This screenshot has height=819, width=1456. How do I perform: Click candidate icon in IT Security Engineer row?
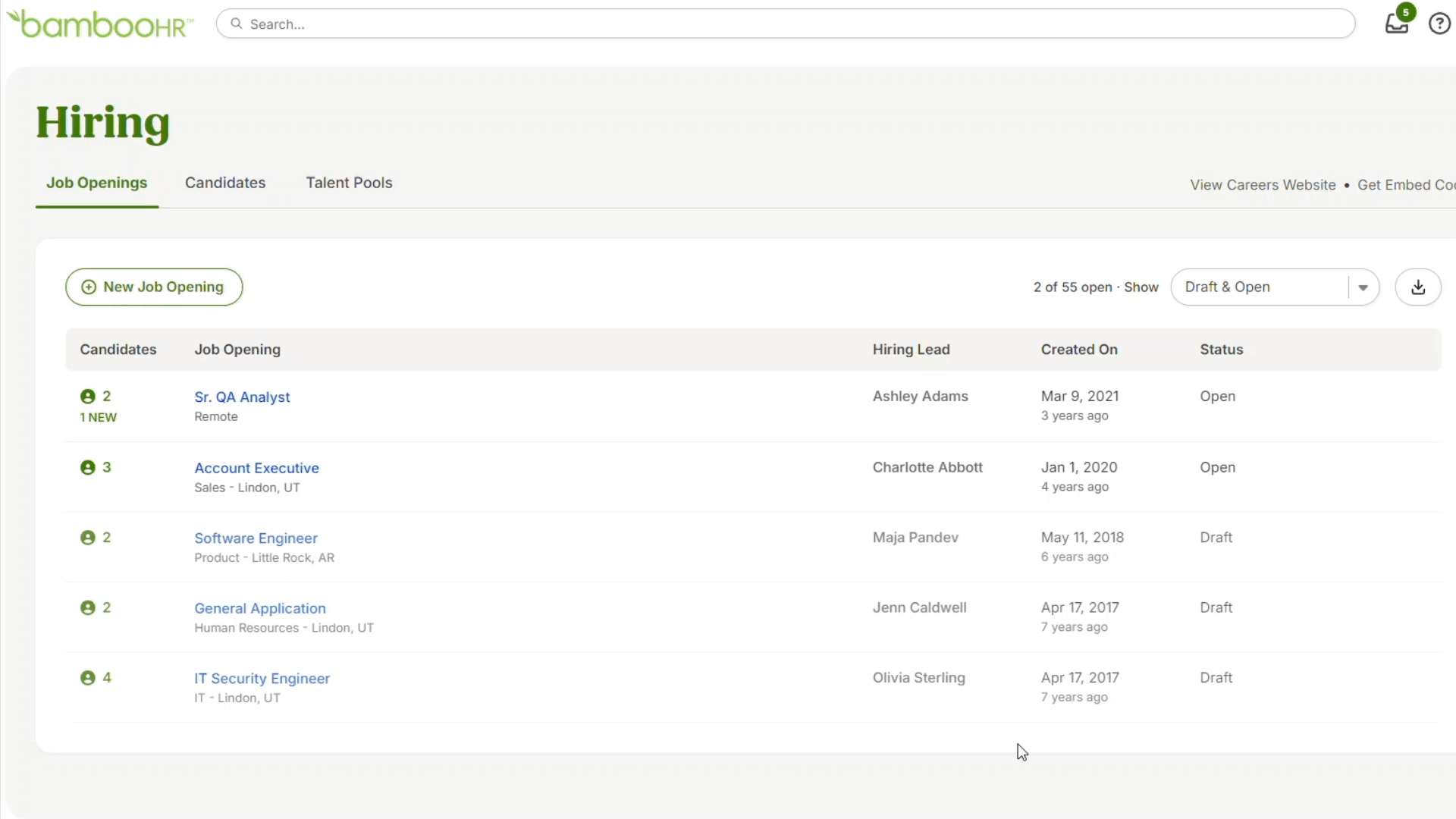coord(88,678)
